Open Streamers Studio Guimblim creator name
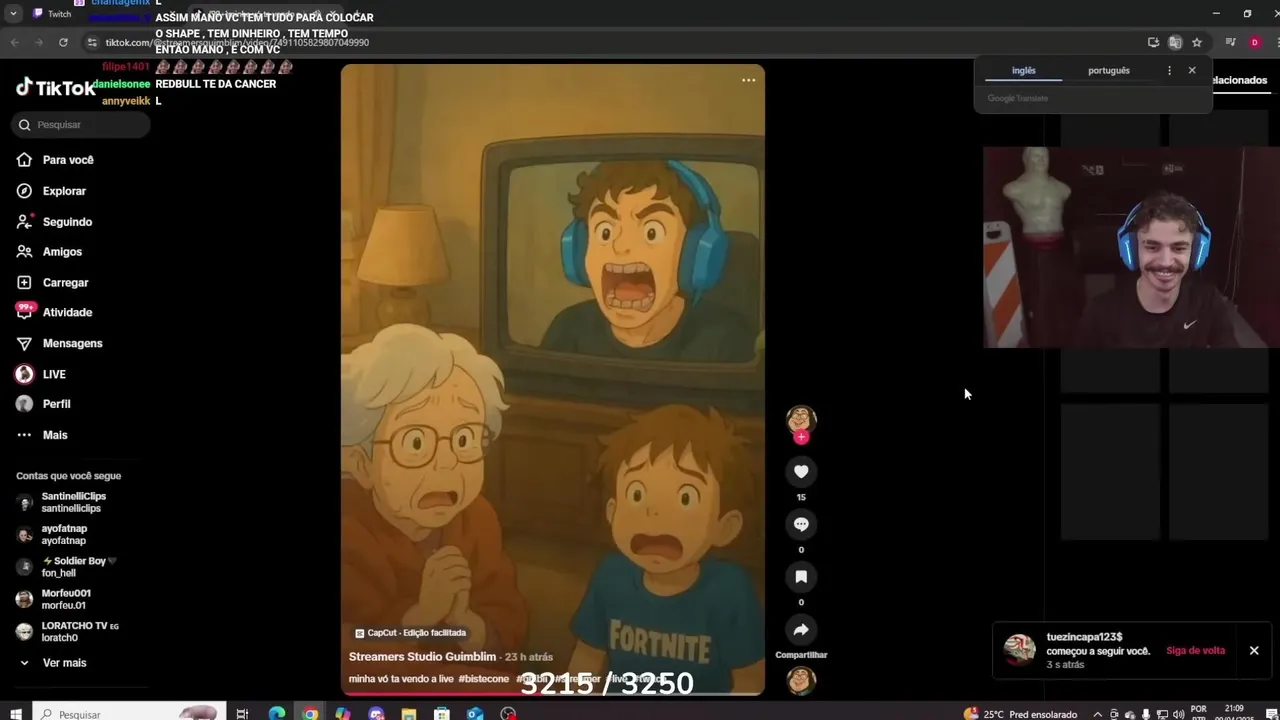 [422, 657]
